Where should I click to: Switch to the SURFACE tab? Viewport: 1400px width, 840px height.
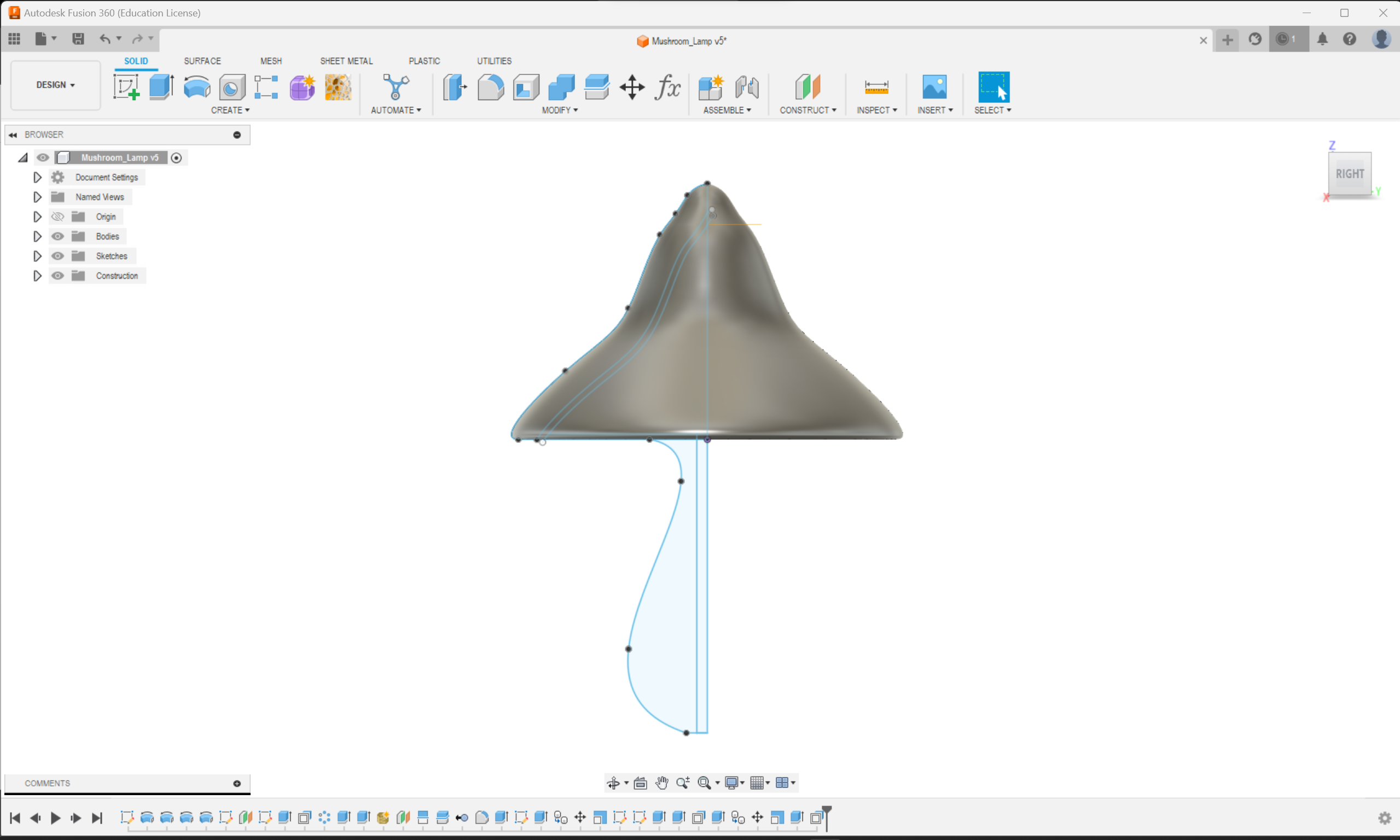click(202, 61)
